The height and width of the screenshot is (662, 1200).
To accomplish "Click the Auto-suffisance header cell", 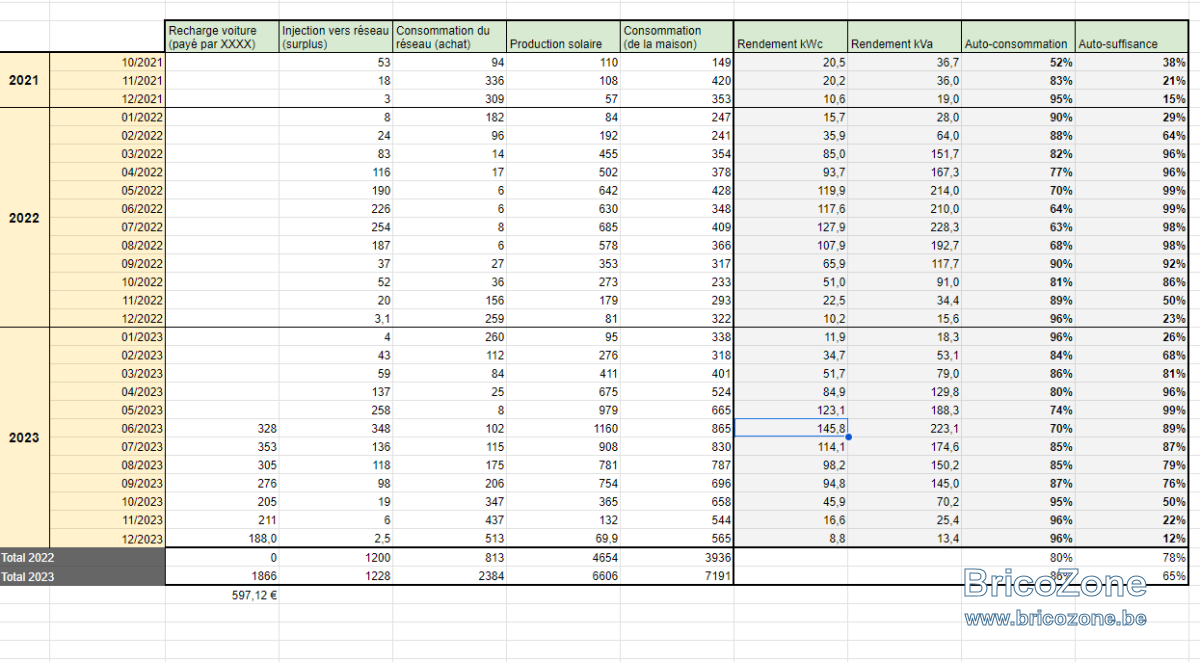I will (1131, 37).
